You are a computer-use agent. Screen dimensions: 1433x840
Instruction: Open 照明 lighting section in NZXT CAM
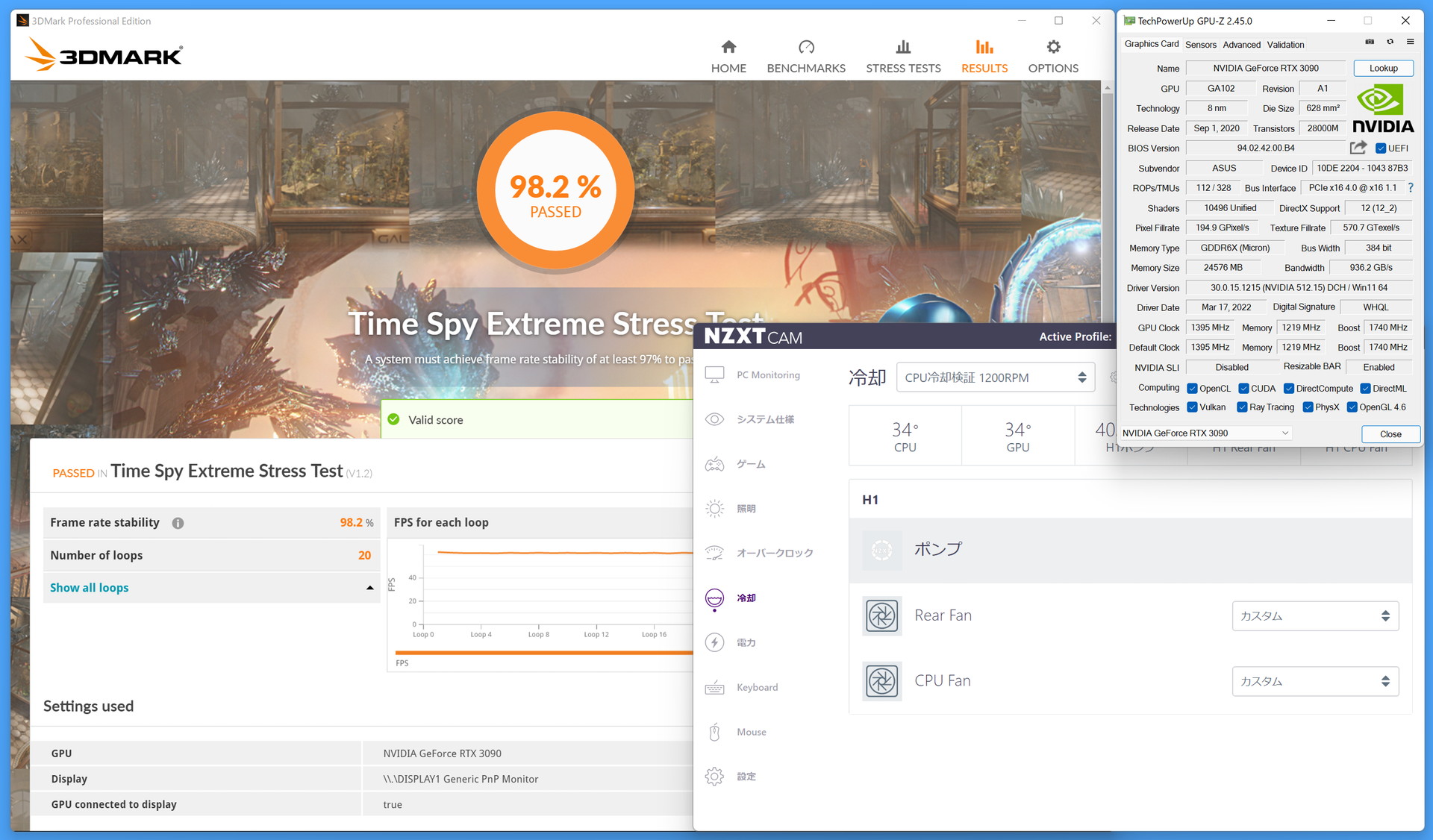731,509
